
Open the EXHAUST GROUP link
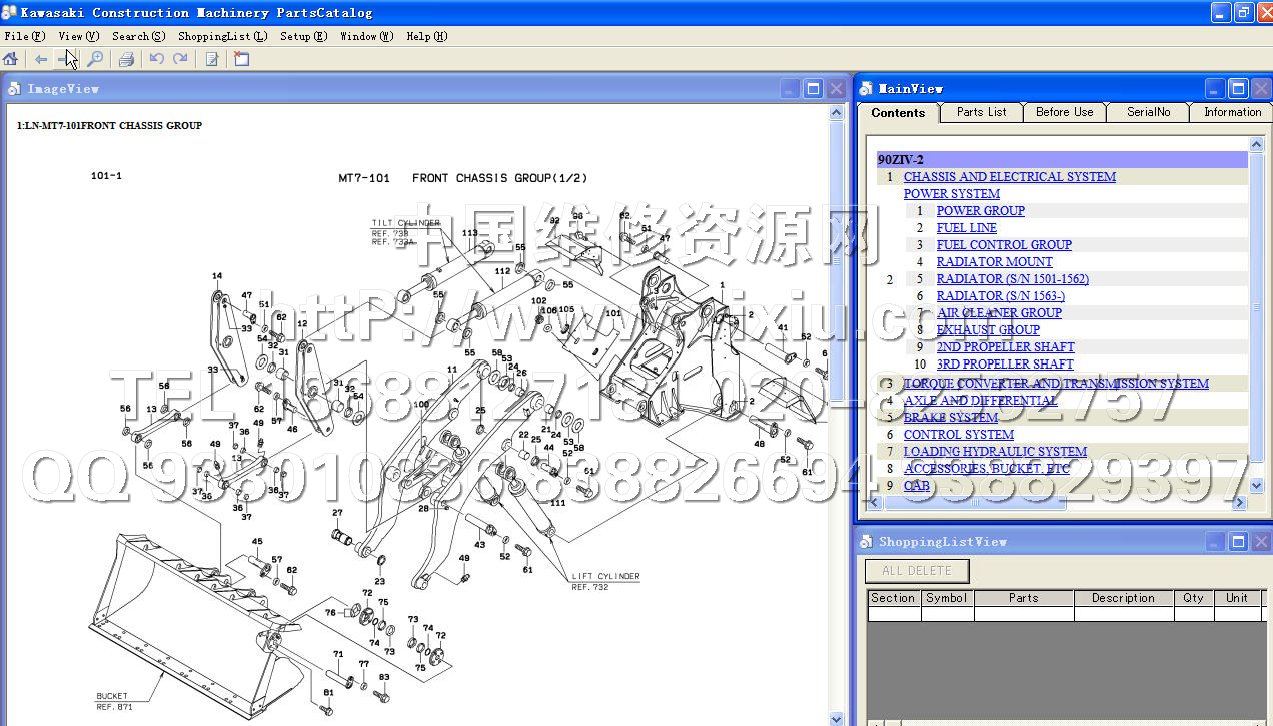click(988, 330)
